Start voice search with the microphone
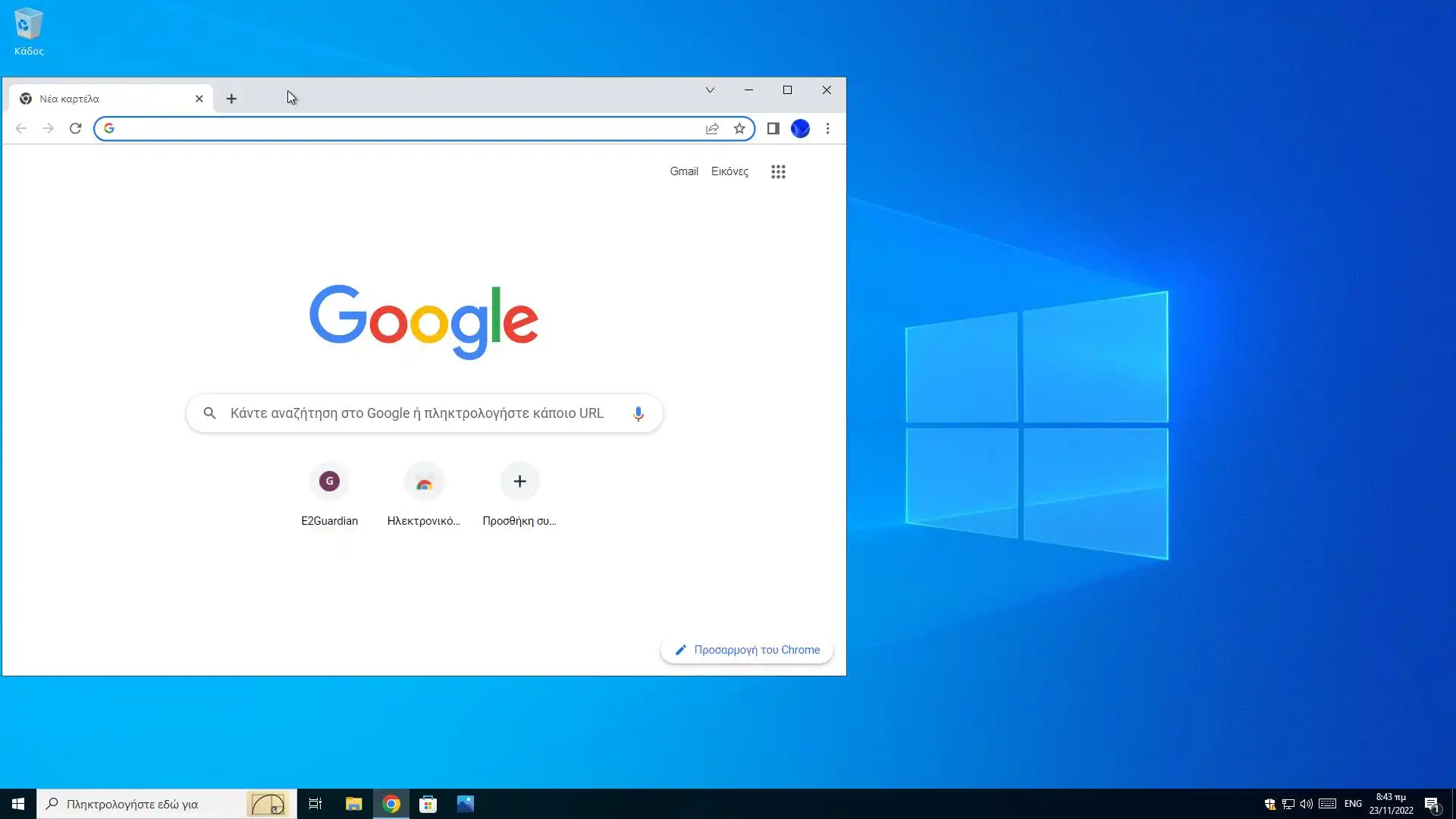Screen dimensions: 1456x819 (x=638, y=413)
